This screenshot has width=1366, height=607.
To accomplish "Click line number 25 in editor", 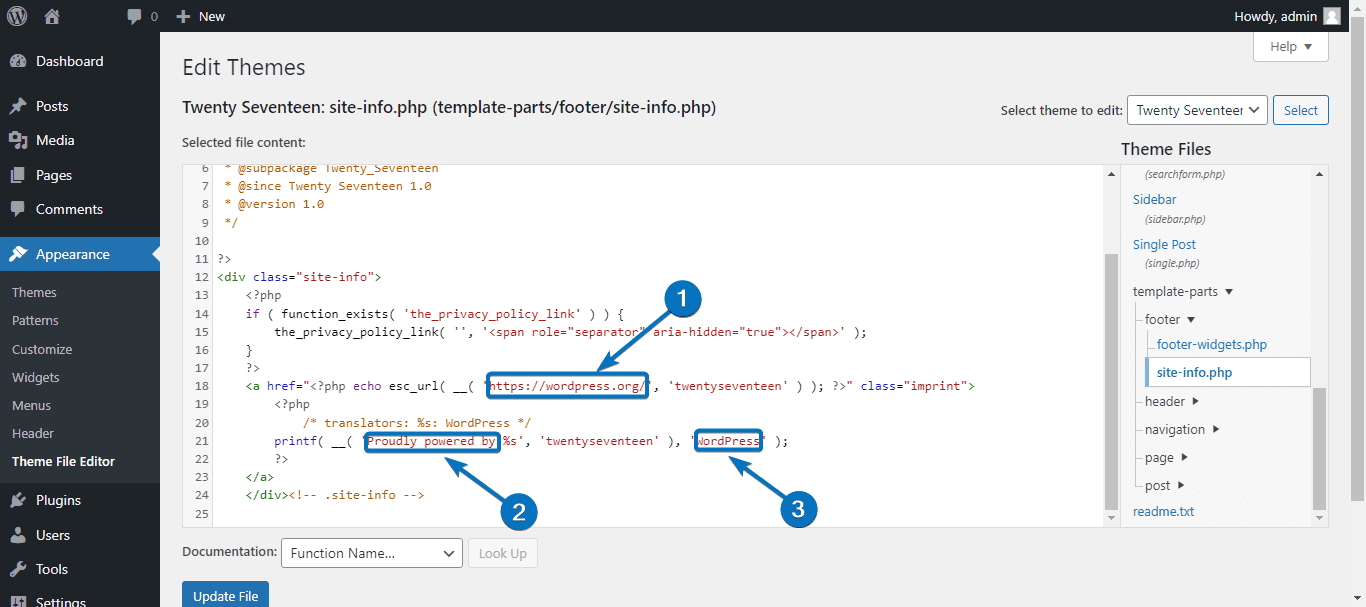I will tap(202, 514).
